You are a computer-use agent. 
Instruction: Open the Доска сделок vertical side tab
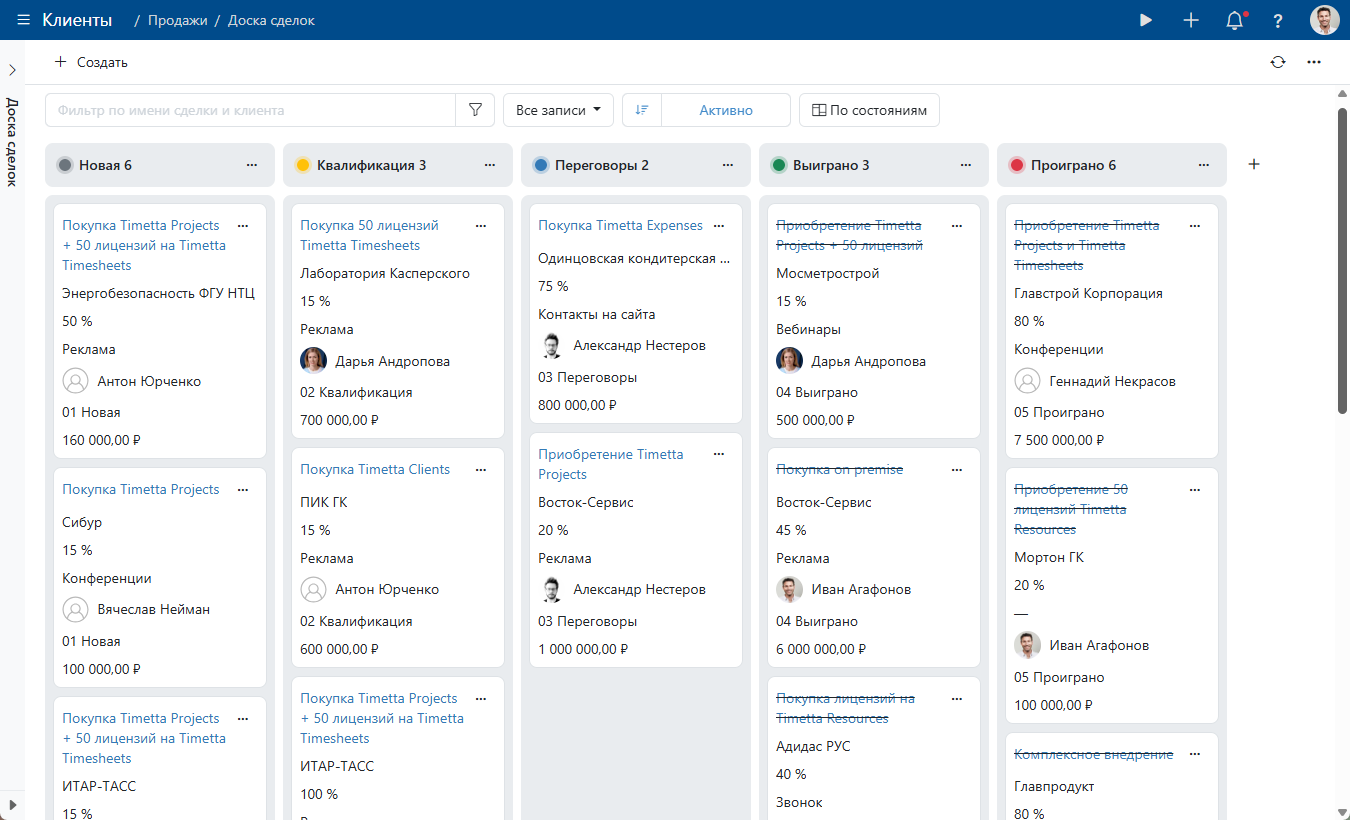coord(12,142)
